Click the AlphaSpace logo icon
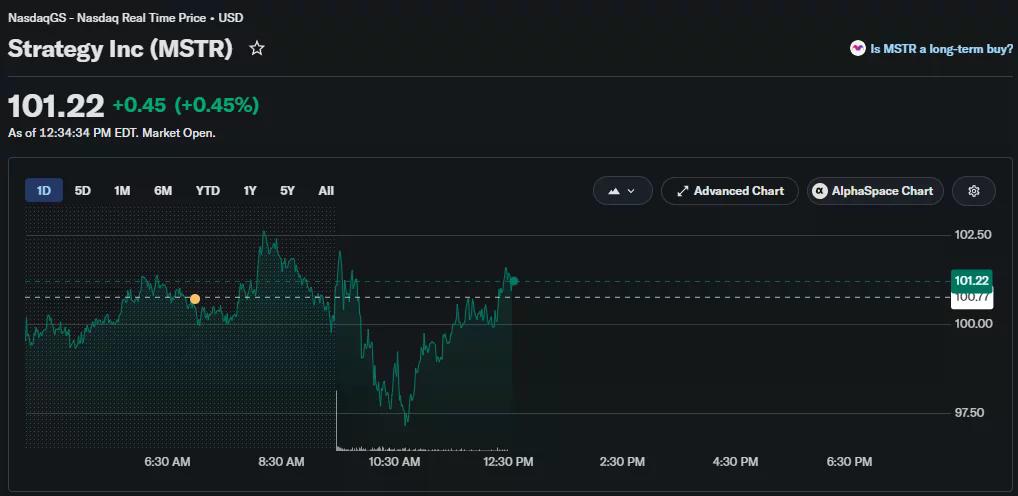This screenshot has width=1018, height=496. 820,191
